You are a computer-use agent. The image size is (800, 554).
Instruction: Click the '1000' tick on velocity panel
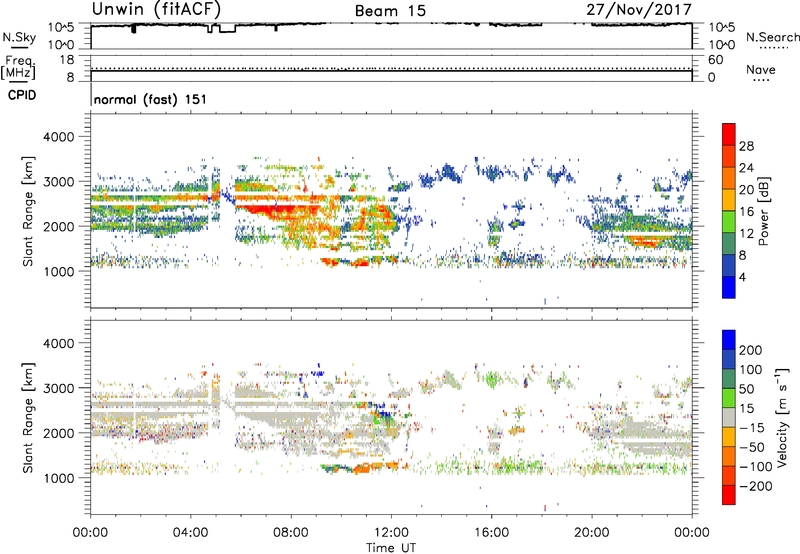point(58,478)
